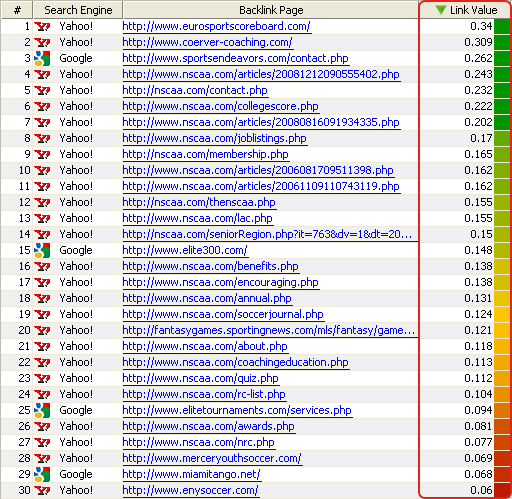Click the green color bar beside 0.34
512x499 pixels.
(x=502, y=26)
